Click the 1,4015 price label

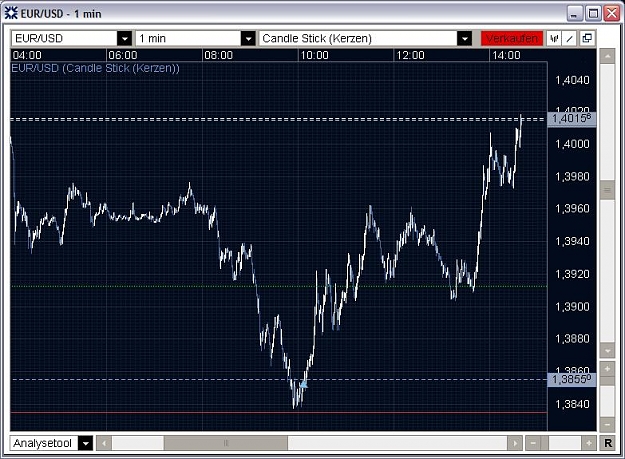pos(572,119)
